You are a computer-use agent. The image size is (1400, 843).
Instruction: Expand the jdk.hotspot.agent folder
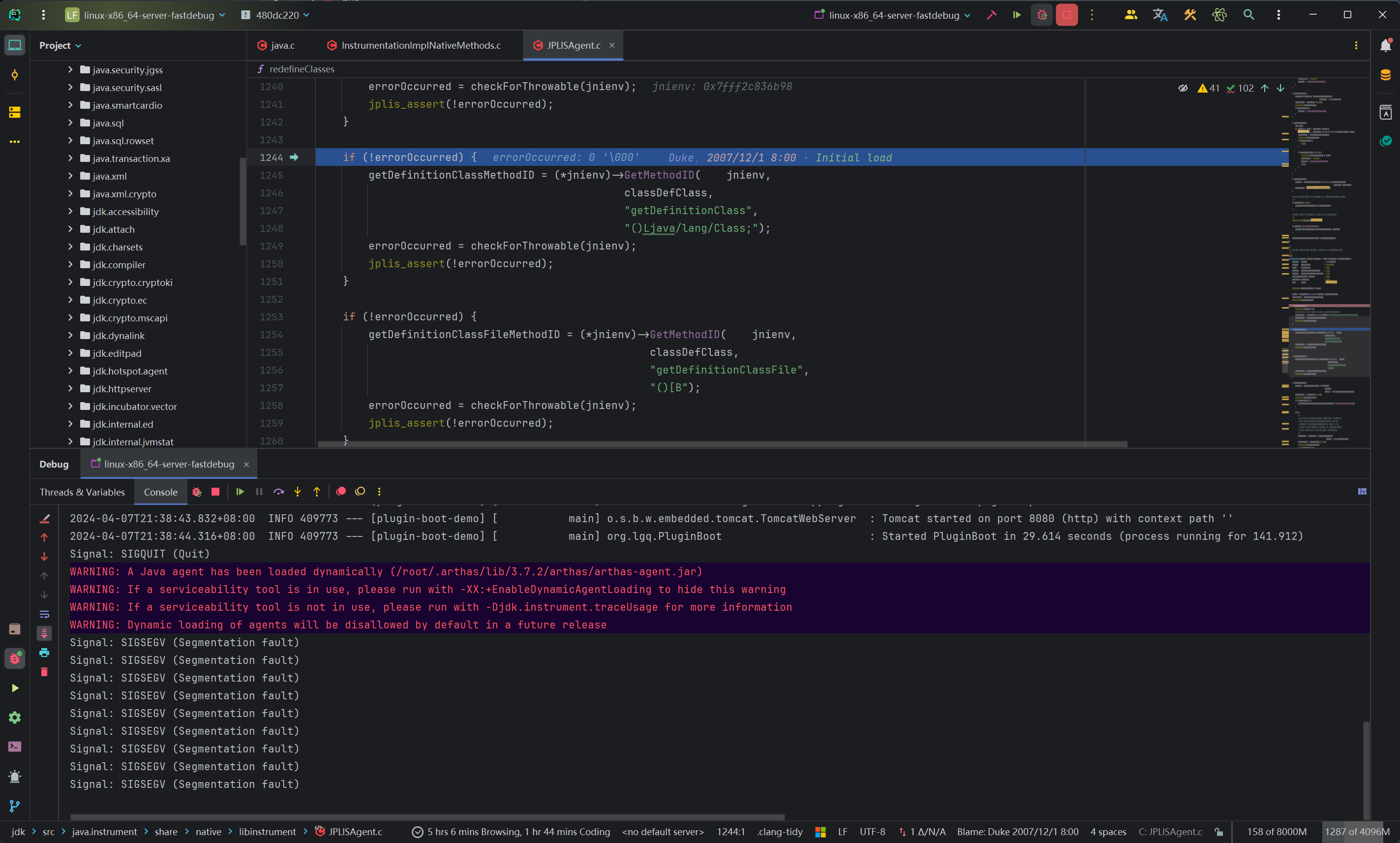70,371
